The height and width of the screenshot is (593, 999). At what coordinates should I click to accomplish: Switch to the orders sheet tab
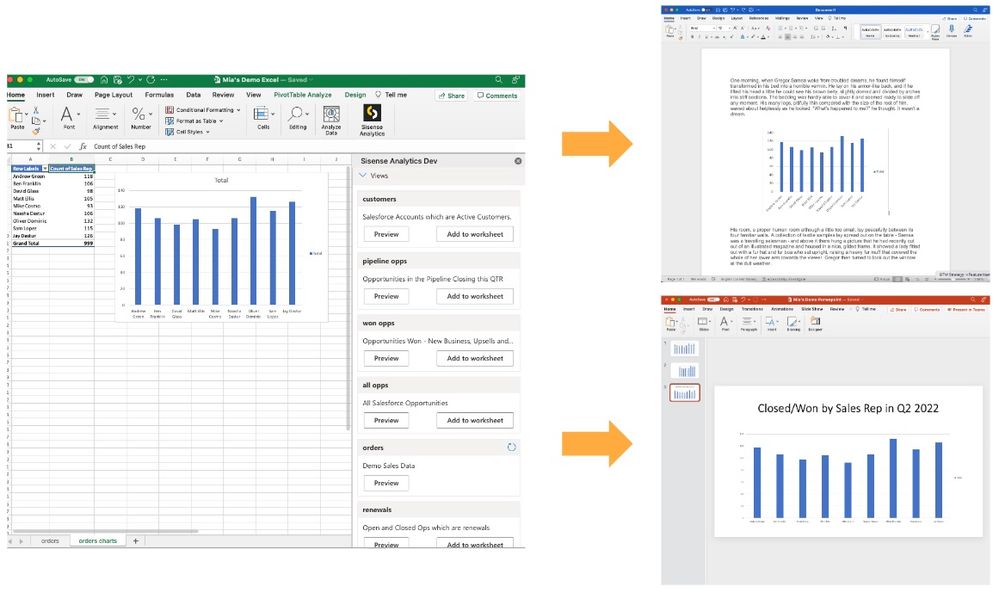click(x=50, y=541)
